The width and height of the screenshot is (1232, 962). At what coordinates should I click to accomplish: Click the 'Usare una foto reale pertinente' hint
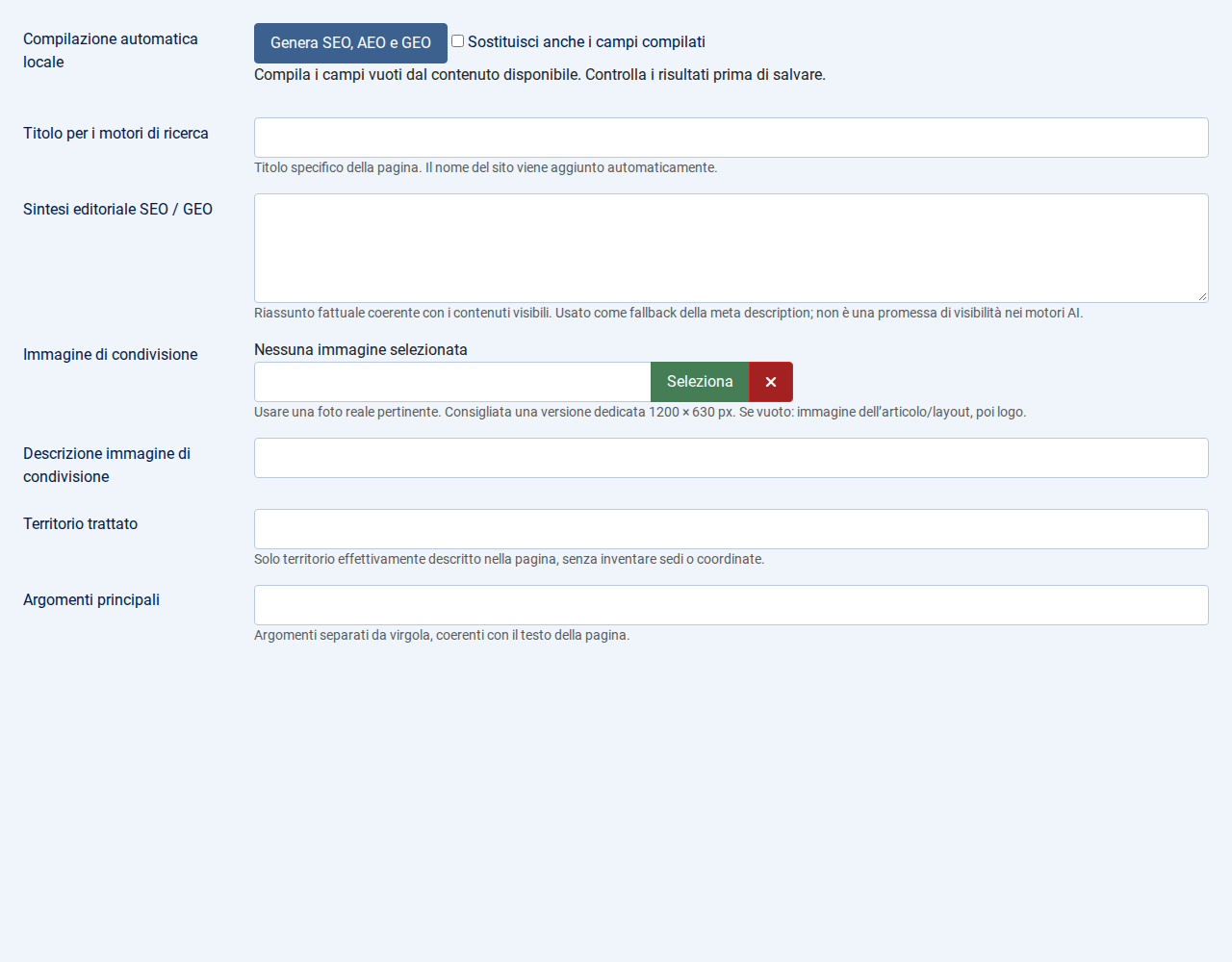coord(640,412)
